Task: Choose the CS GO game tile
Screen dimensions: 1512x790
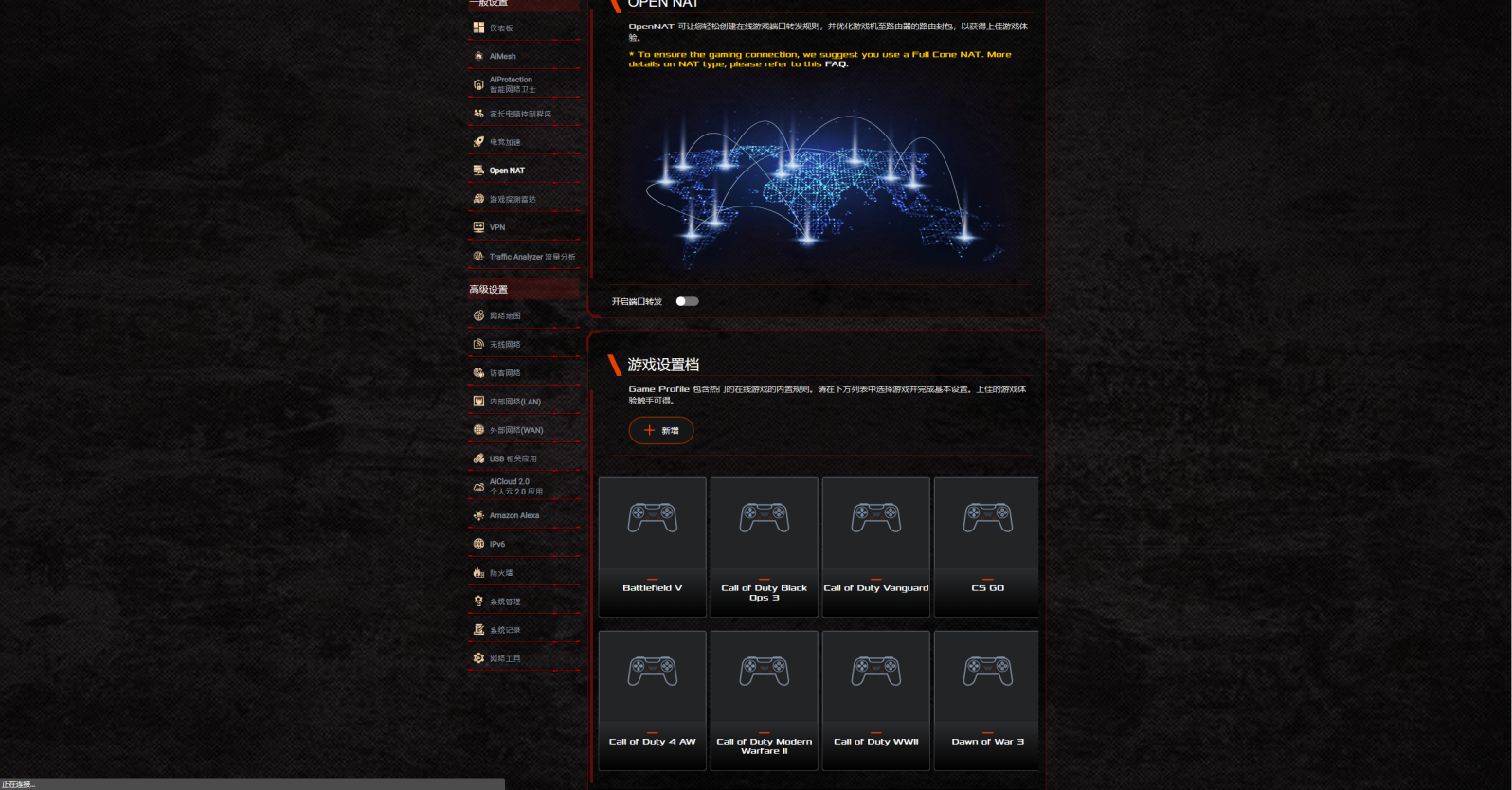Action: coord(986,547)
